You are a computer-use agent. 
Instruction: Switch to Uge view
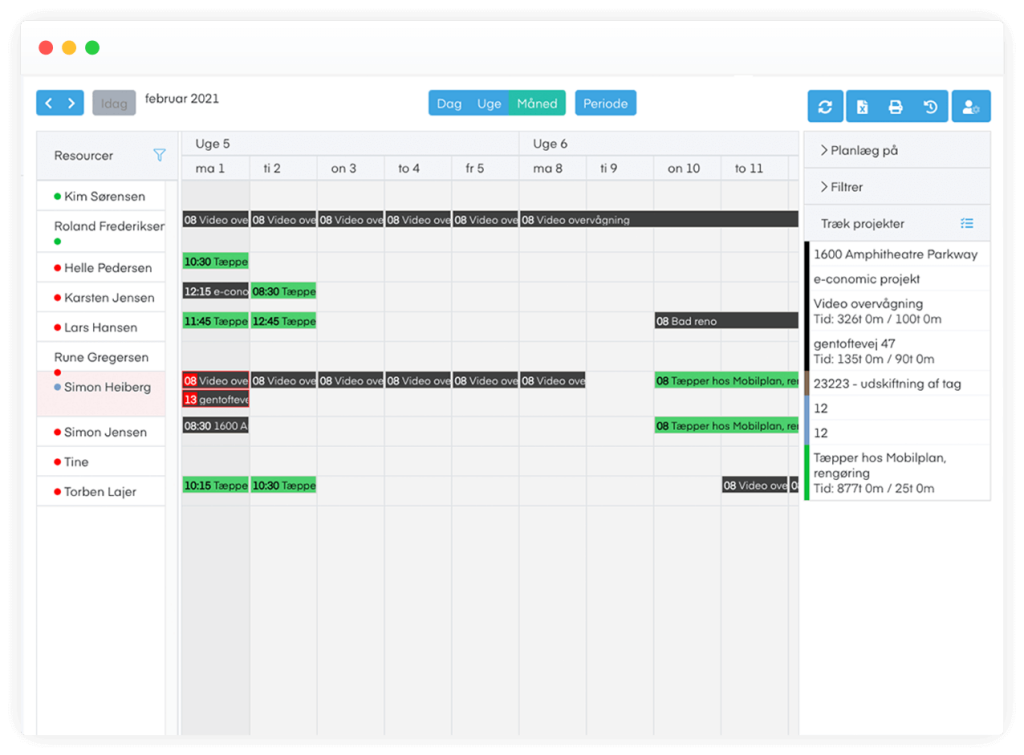[489, 103]
